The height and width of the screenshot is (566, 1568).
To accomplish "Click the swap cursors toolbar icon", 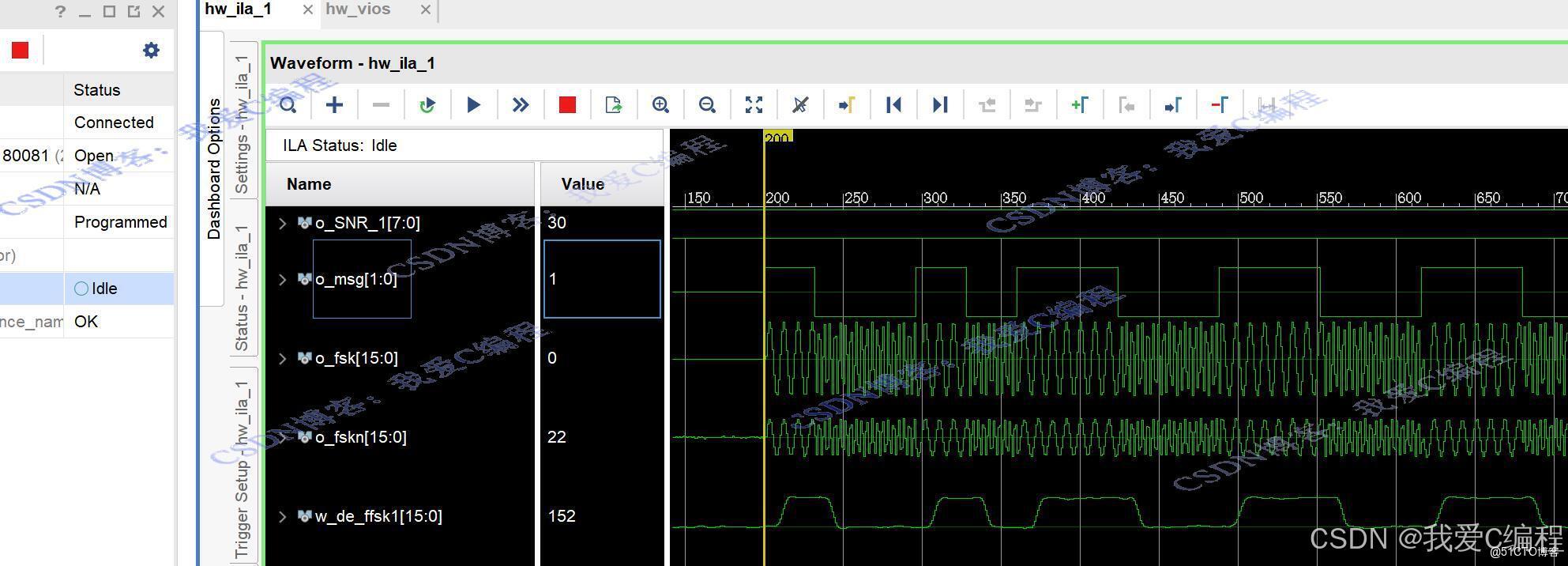I will click(1266, 105).
